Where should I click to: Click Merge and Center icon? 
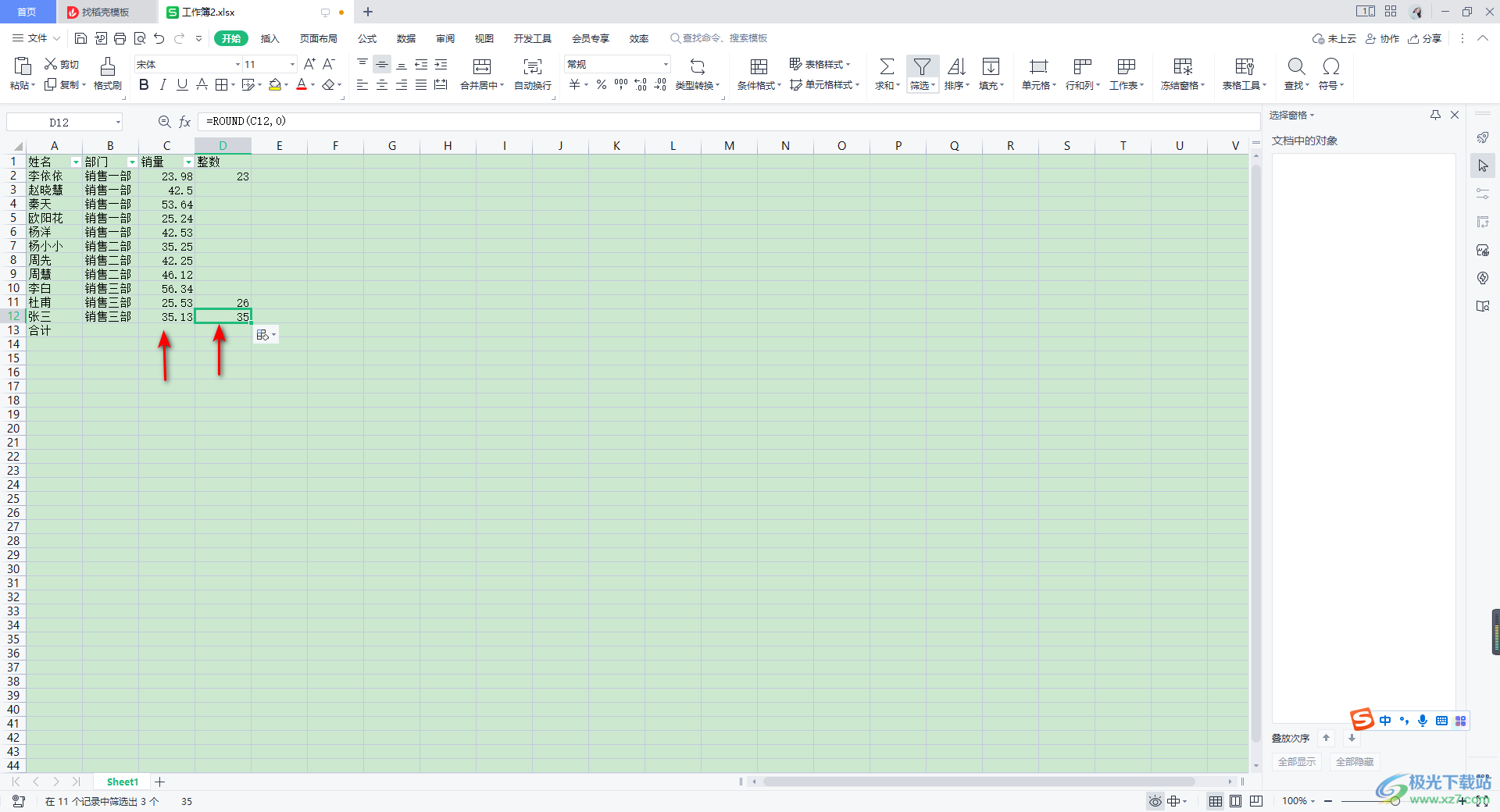482,66
